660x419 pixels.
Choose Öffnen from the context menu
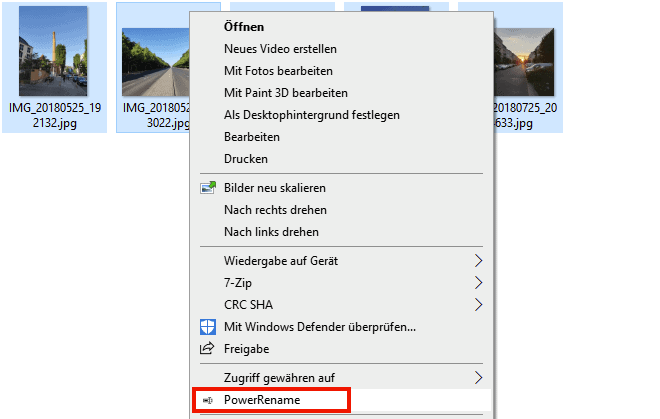pos(245,27)
